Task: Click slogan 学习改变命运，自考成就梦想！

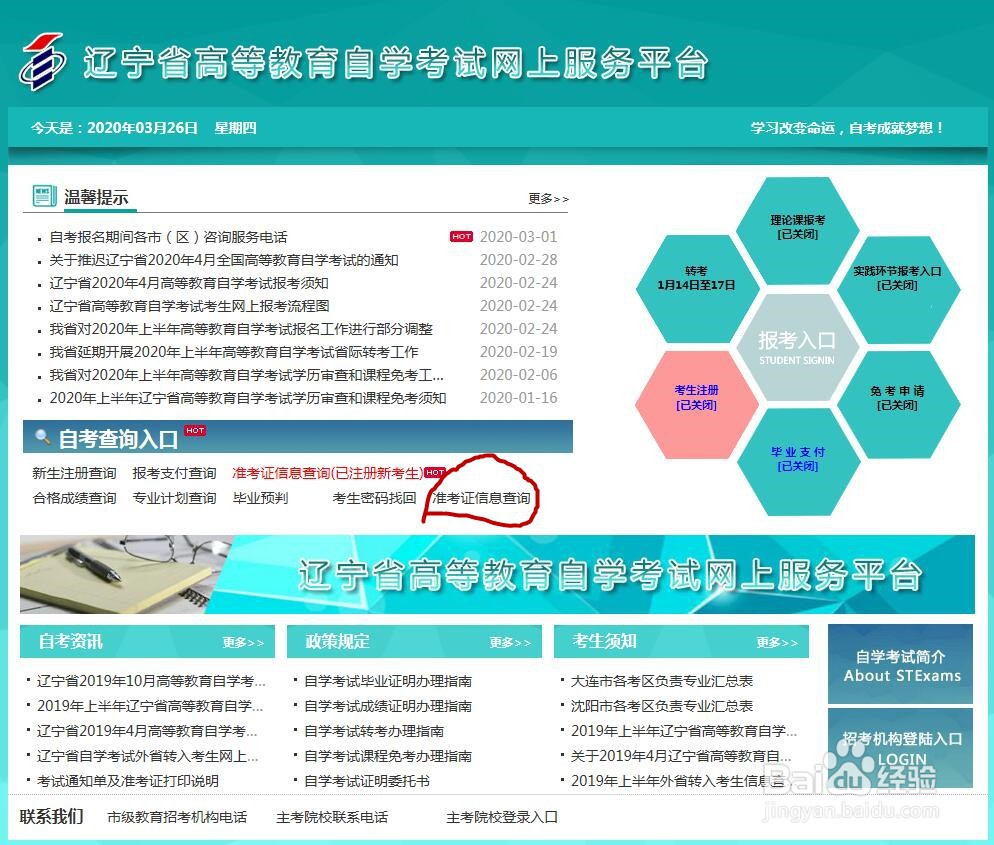Action: point(848,128)
